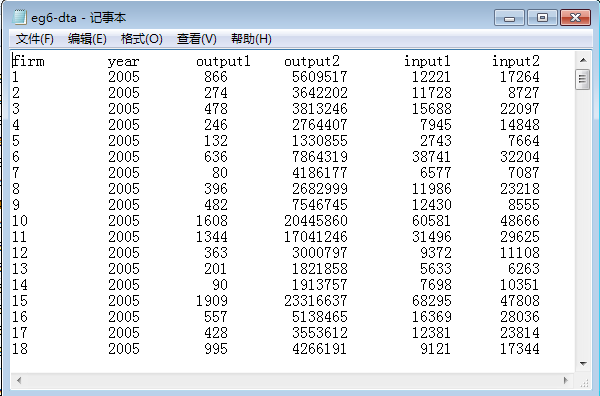Click the value 22097
This screenshot has height=396, width=600.
[520, 109]
